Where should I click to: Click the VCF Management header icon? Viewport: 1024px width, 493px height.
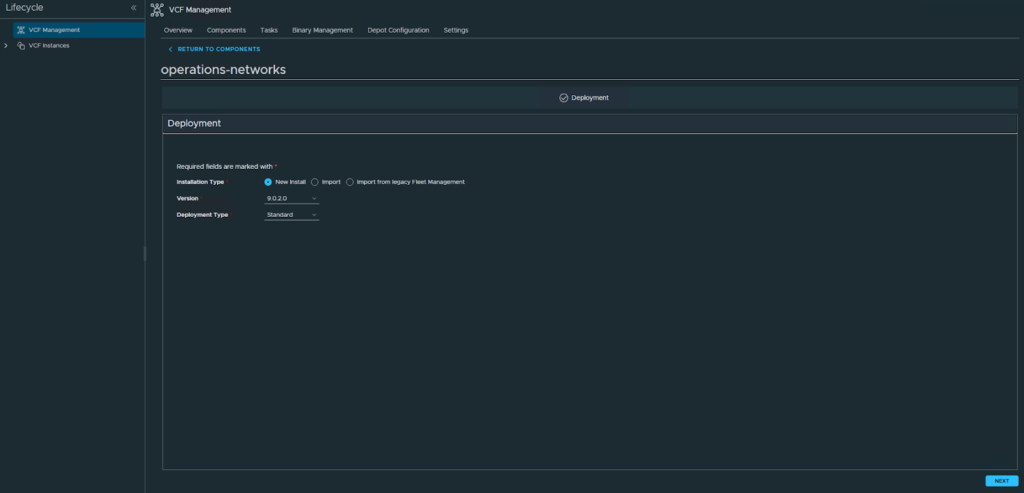click(157, 10)
